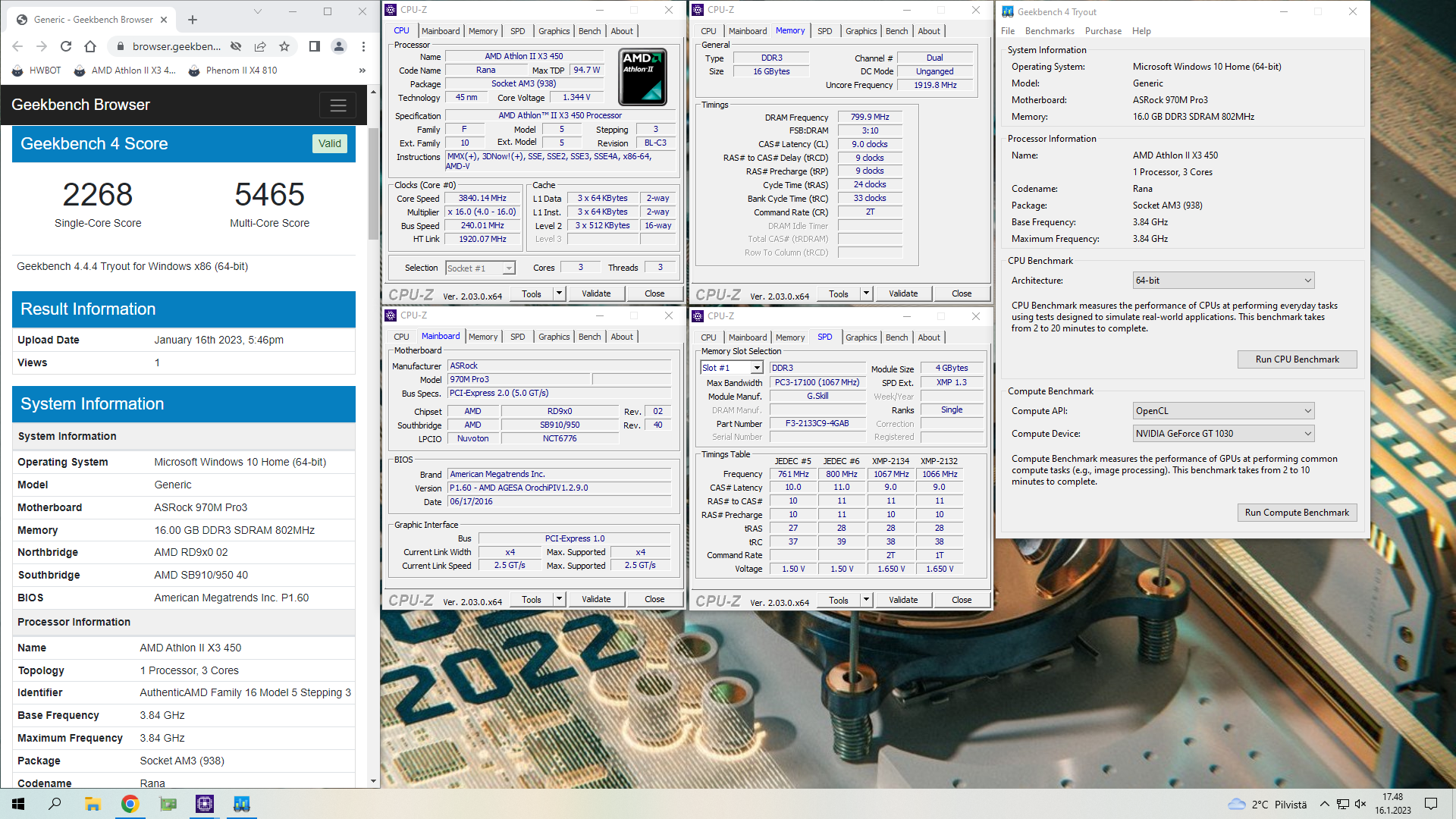Click Run CPU Benchmark button
Screen dimensions: 1456x819
(1297, 359)
